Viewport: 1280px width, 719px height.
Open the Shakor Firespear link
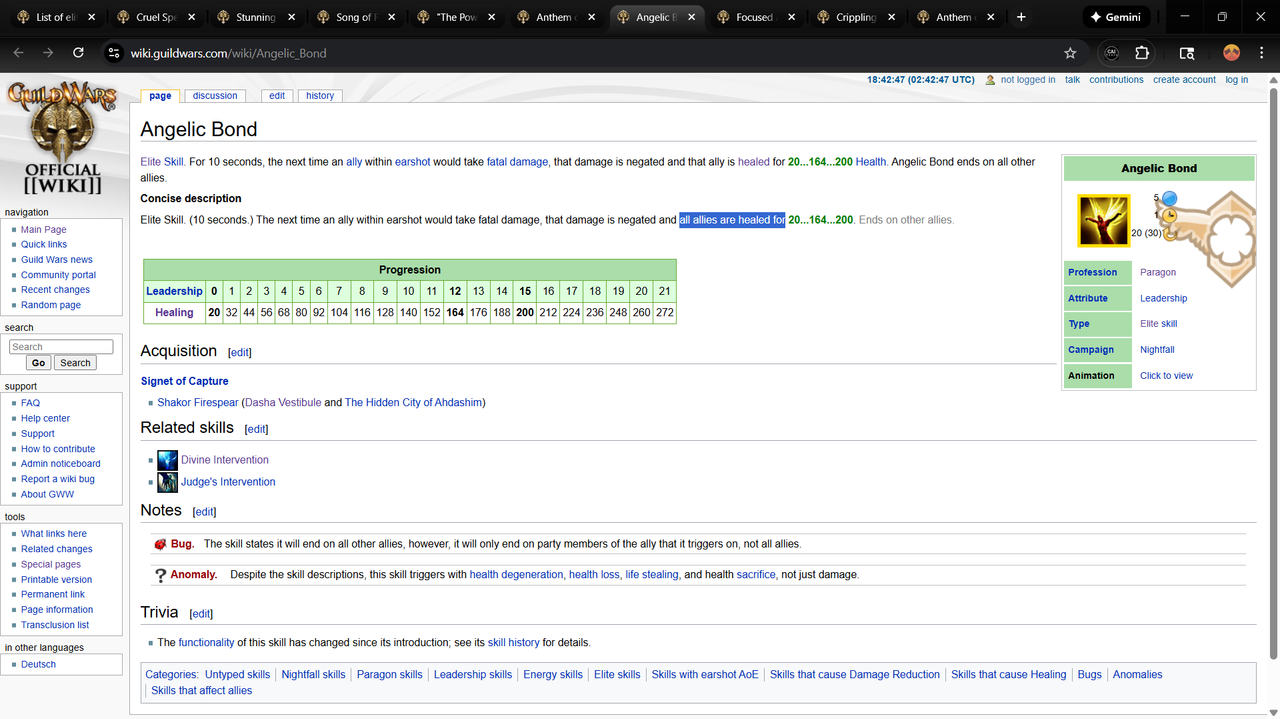pyautogui.click(x=198, y=403)
